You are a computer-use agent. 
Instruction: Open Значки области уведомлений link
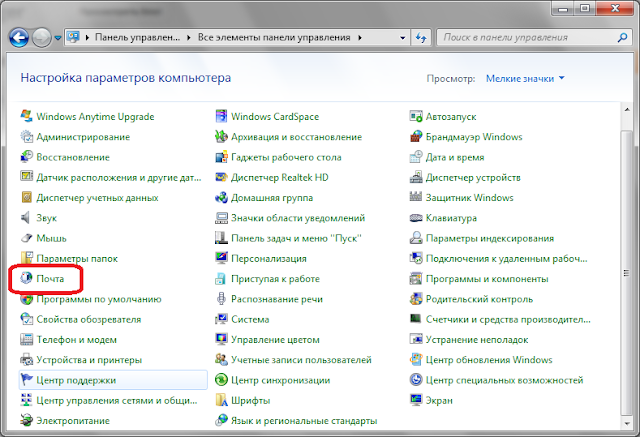(298, 218)
